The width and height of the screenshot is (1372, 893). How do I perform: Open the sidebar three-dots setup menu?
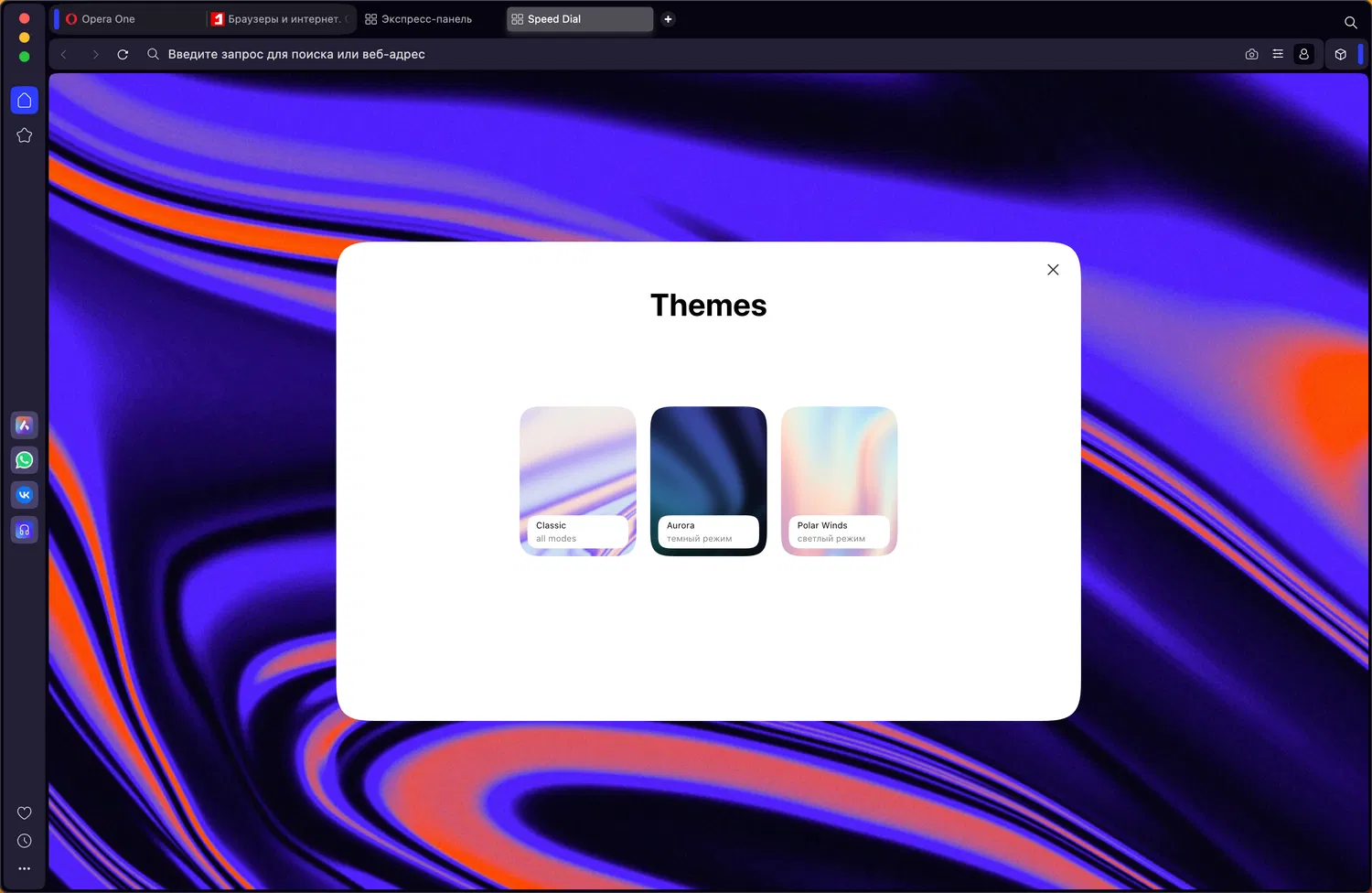point(25,868)
